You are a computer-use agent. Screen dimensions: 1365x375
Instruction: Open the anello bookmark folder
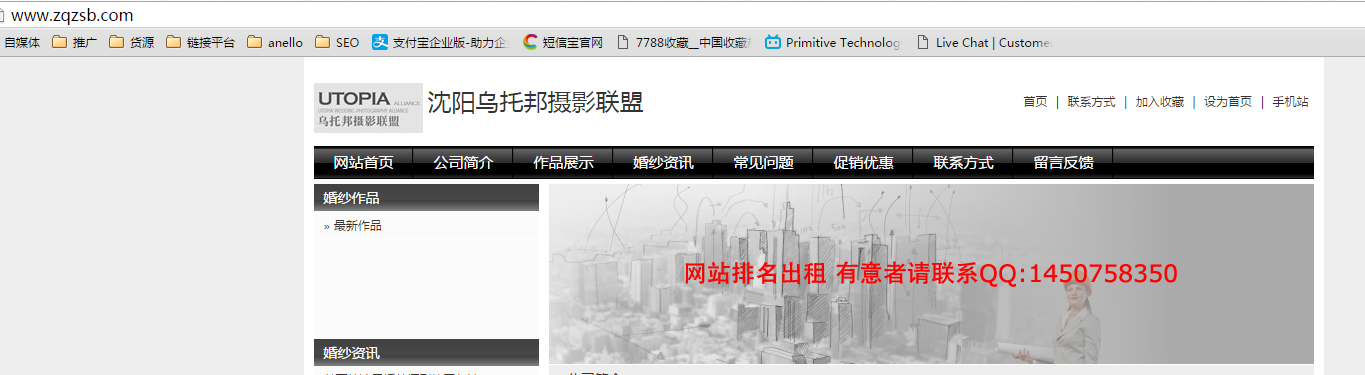(x=275, y=42)
